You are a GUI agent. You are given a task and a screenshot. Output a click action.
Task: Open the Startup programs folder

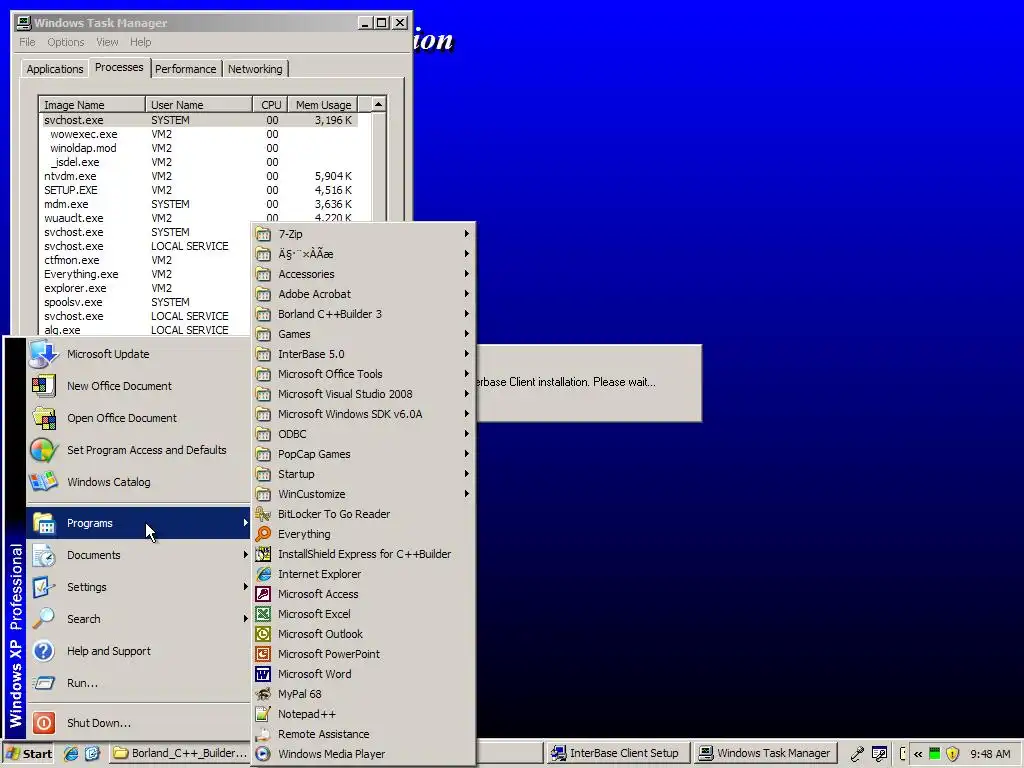(x=363, y=474)
